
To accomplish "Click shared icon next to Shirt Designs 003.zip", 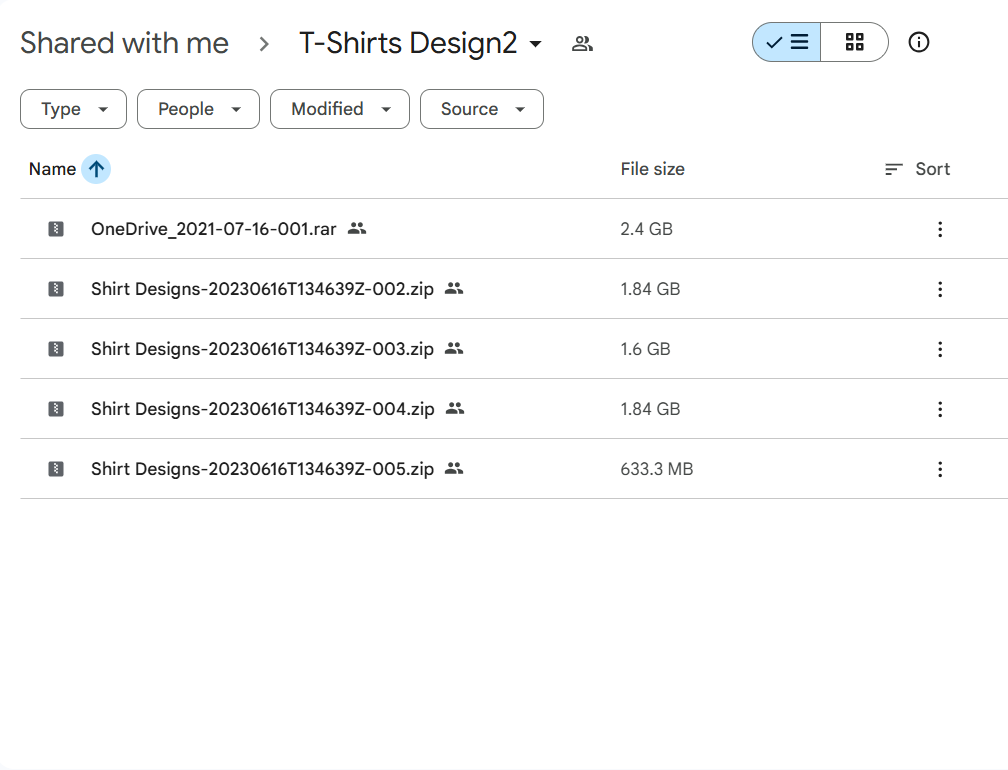I will pos(454,348).
